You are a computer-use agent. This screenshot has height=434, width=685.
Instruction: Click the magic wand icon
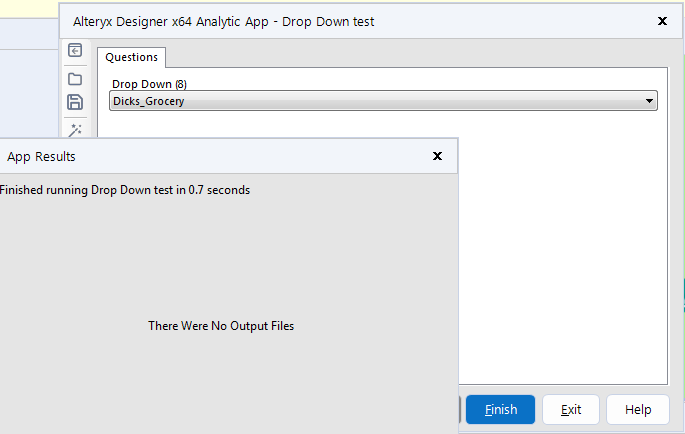click(75, 129)
